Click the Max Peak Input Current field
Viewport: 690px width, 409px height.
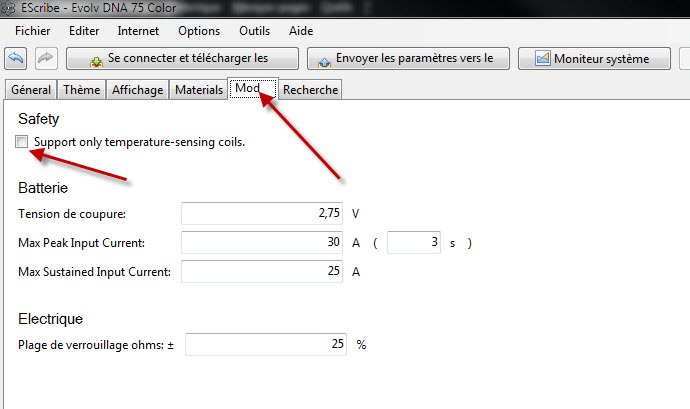tap(262, 243)
